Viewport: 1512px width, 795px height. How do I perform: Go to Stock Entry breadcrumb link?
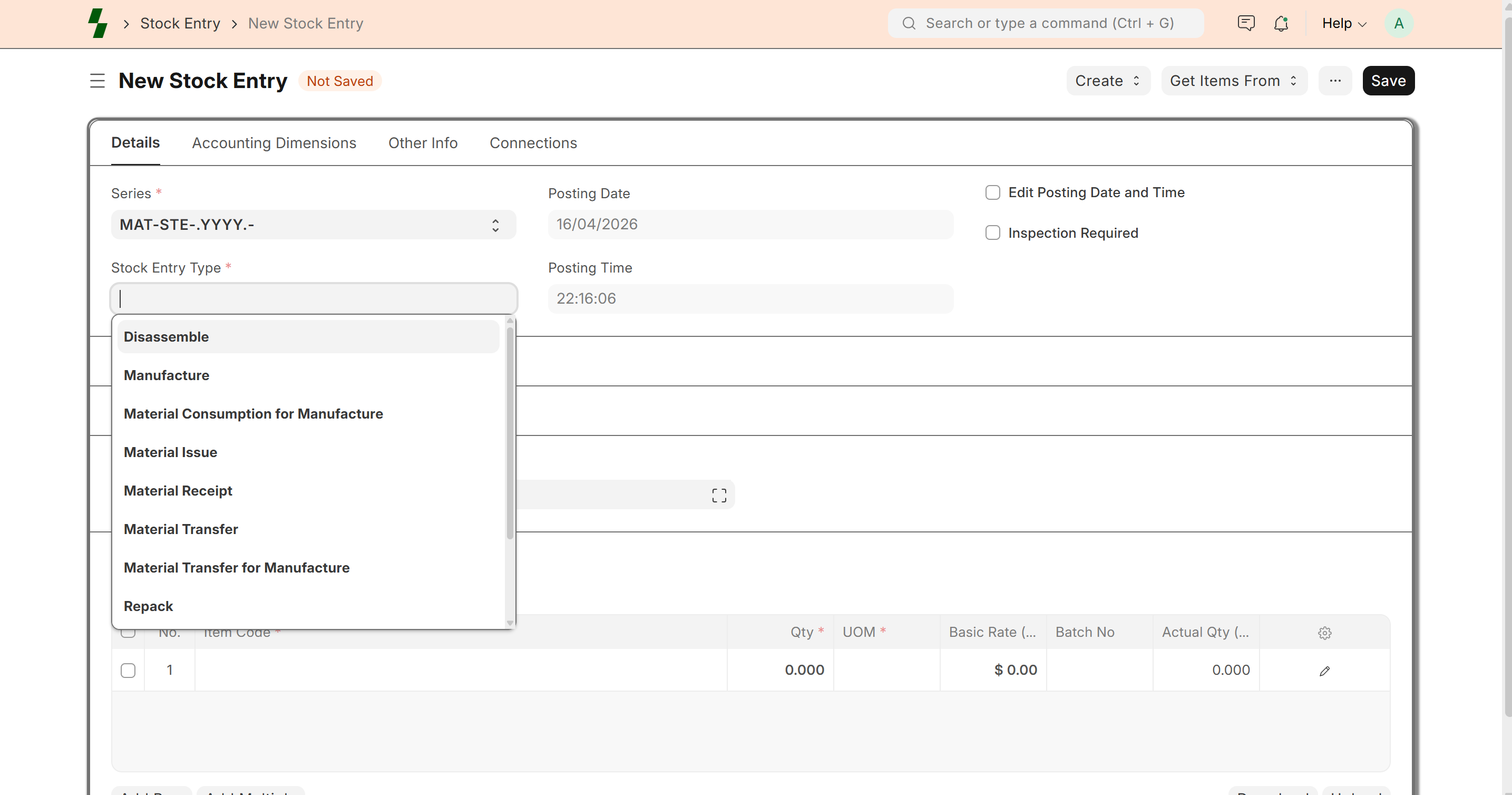(180, 24)
